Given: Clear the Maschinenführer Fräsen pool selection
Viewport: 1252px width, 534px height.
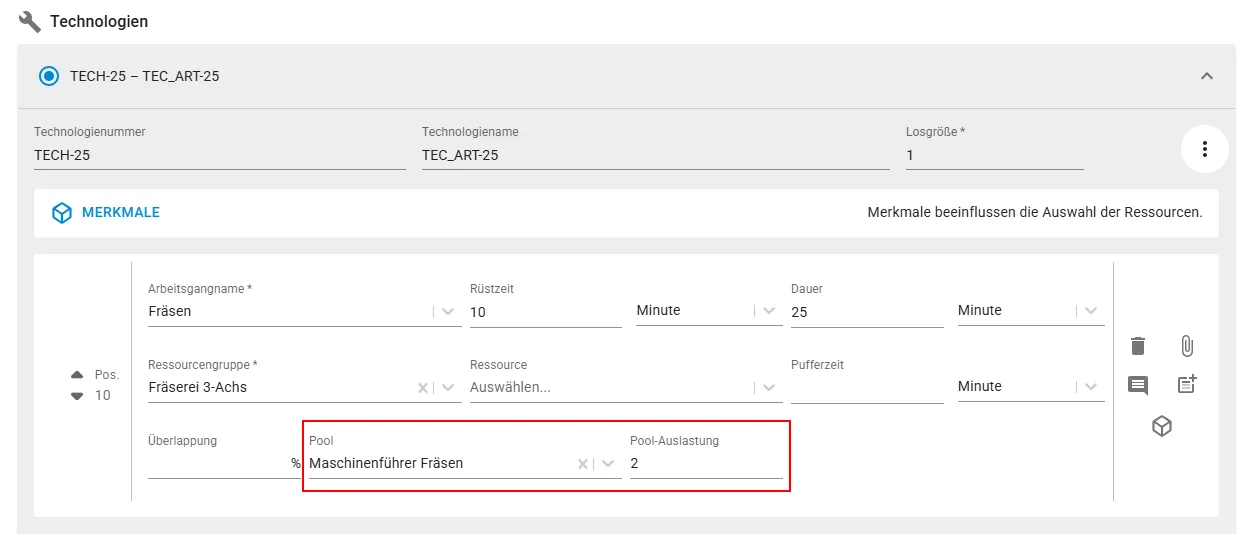Looking at the screenshot, I should [x=583, y=463].
